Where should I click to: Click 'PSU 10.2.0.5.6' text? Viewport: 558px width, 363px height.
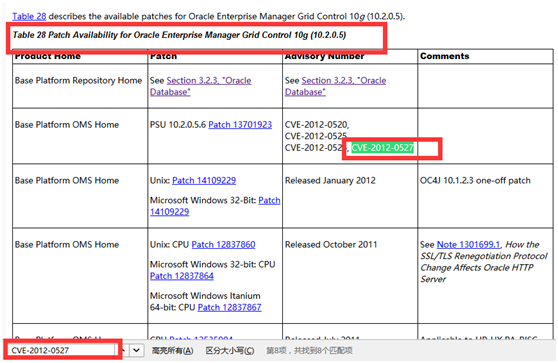pyautogui.click(x=178, y=125)
